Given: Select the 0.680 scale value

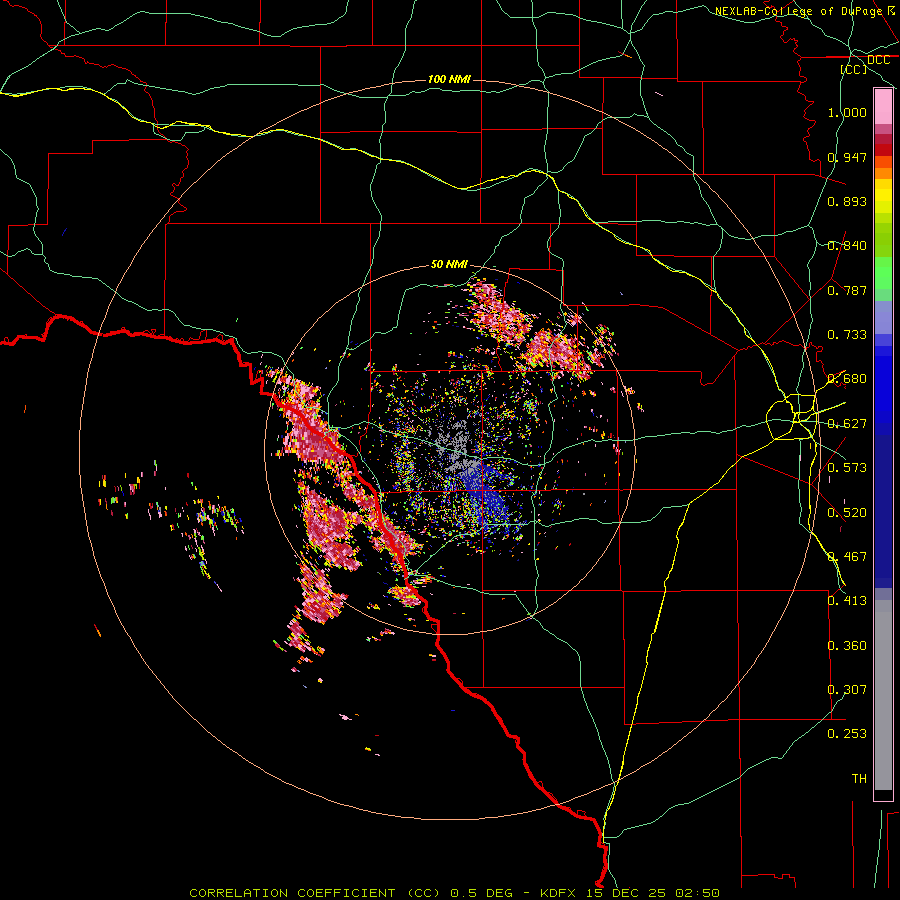Looking at the screenshot, I should click(847, 379).
